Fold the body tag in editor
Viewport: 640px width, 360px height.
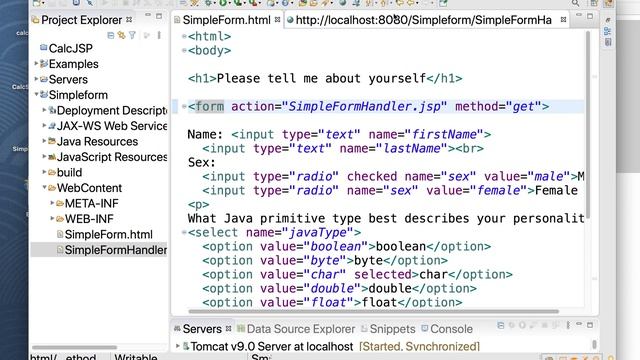(x=184, y=51)
